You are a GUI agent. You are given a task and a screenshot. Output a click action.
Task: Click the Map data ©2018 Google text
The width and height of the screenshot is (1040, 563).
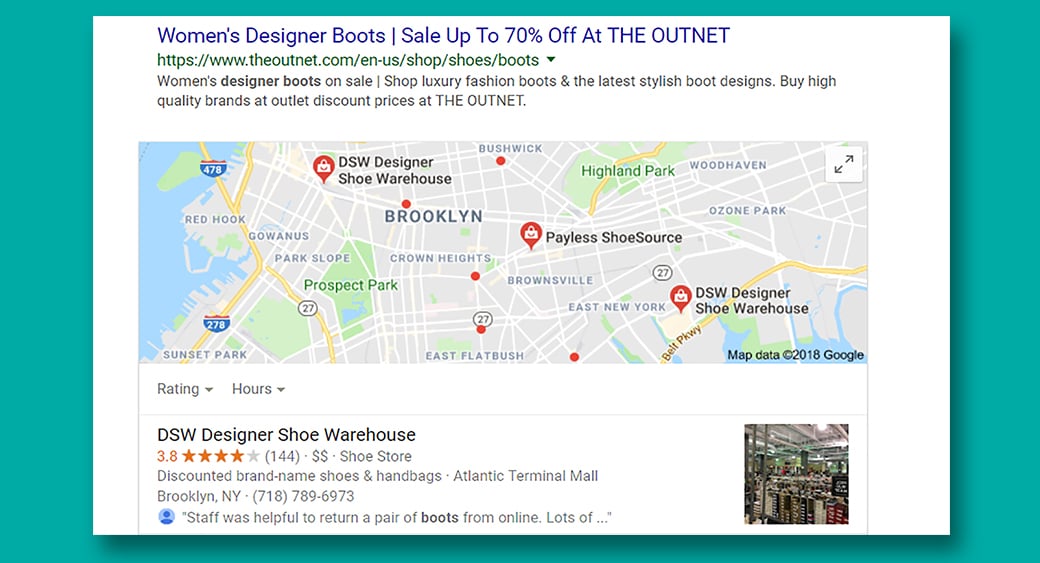[795, 355]
